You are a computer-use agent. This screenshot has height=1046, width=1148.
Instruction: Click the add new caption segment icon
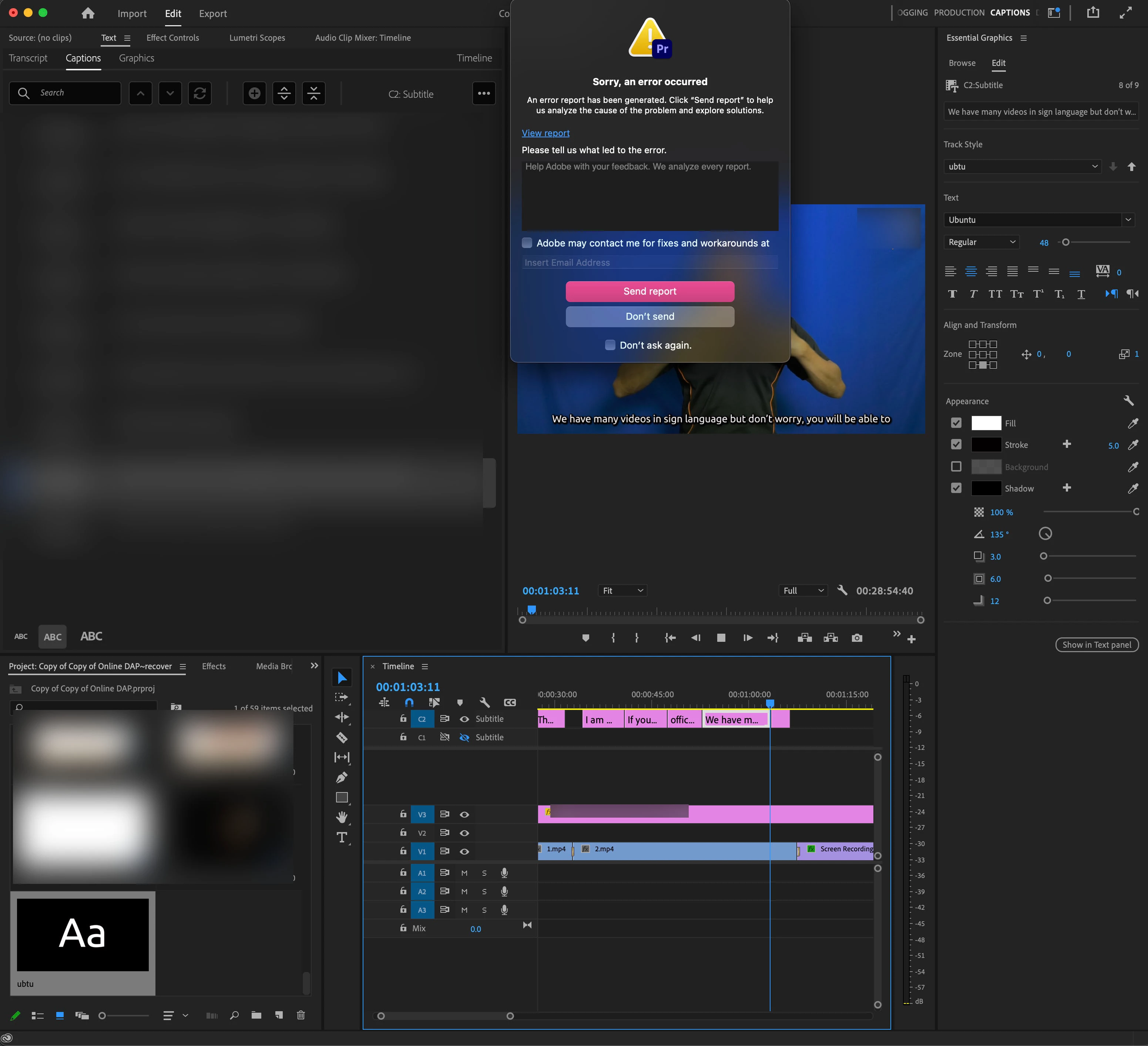click(x=255, y=93)
